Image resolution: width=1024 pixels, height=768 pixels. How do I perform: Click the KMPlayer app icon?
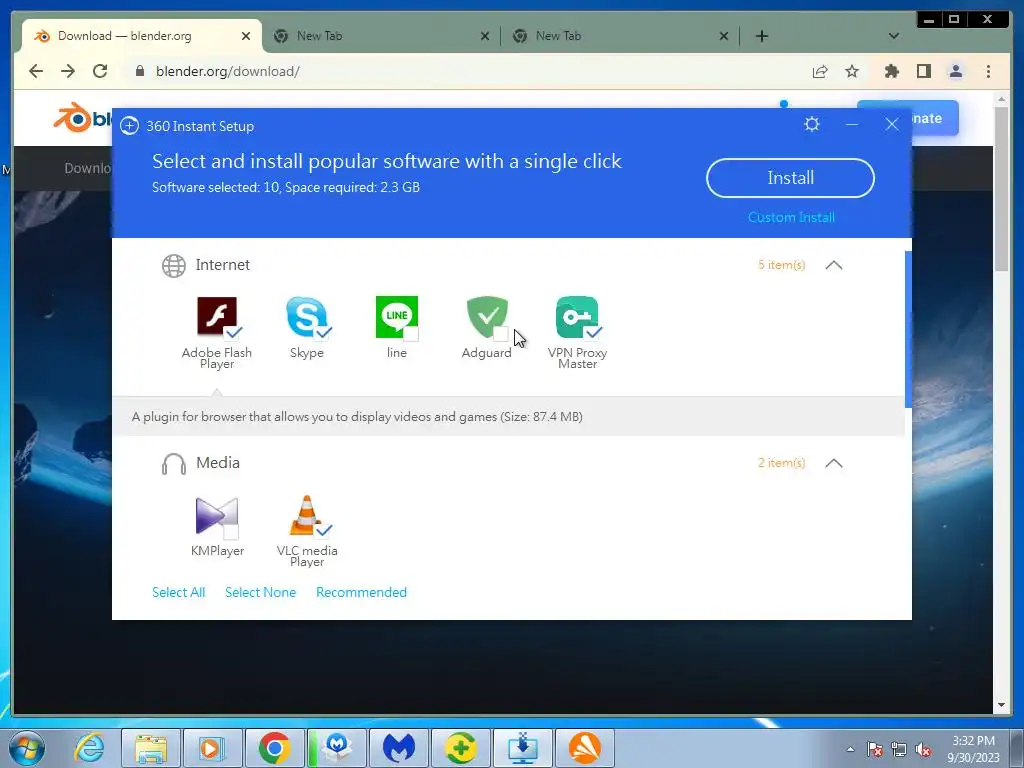(217, 516)
